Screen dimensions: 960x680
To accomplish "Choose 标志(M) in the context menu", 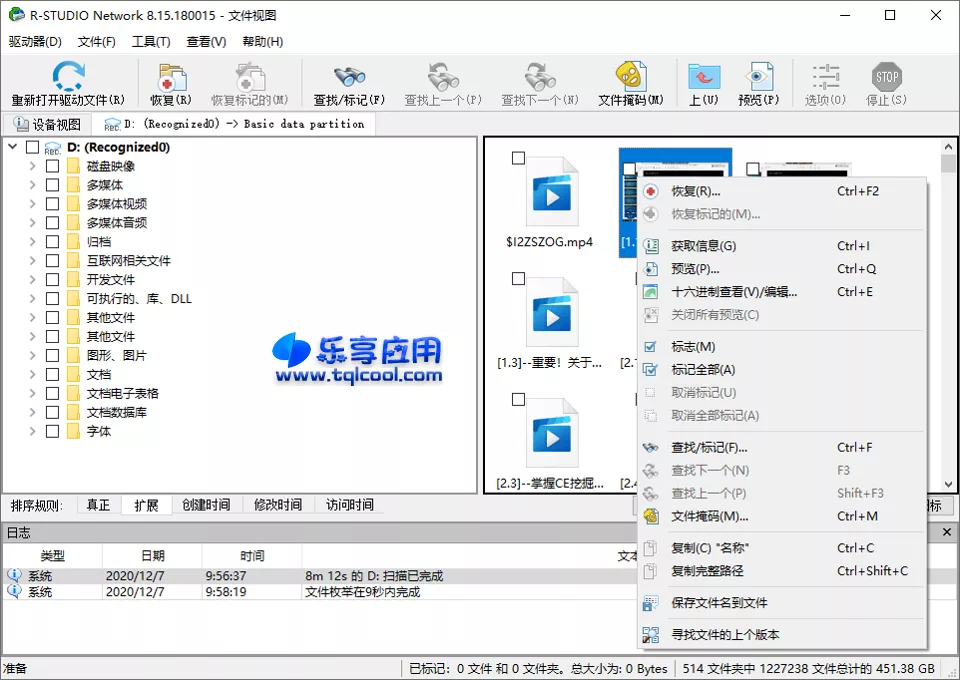I will click(x=782, y=347).
